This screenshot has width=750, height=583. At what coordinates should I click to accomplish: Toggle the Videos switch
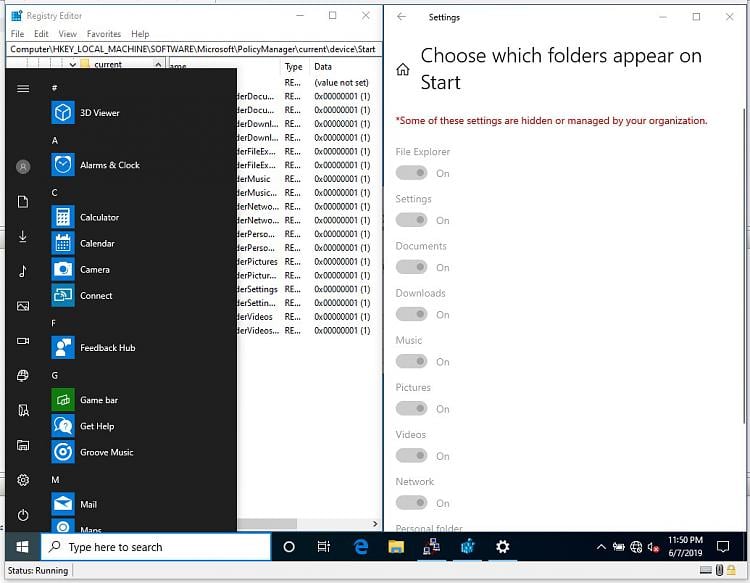pyautogui.click(x=411, y=456)
